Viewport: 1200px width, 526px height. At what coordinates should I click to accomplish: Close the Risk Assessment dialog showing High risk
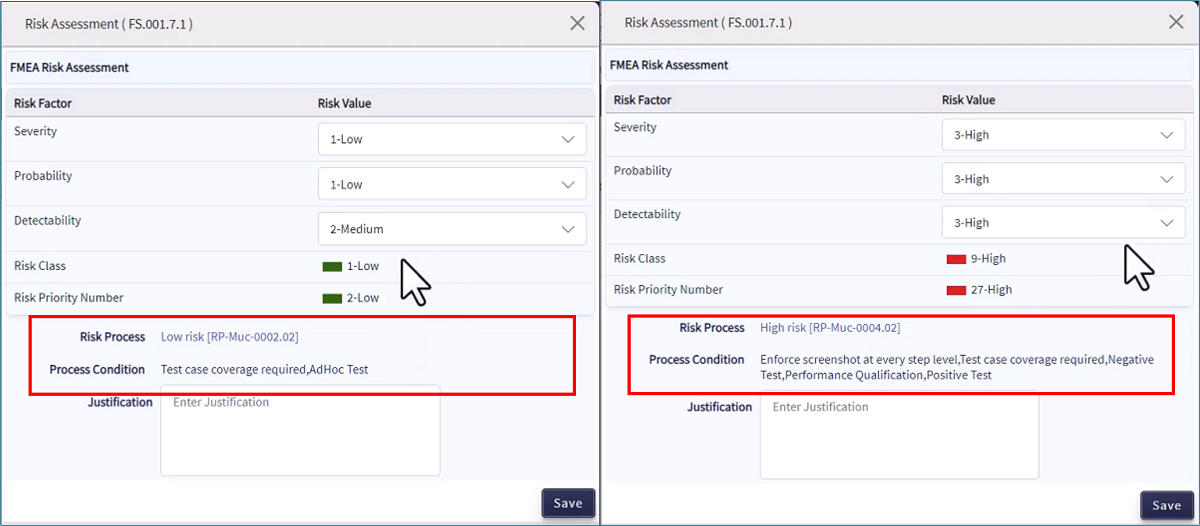[x=1176, y=22]
